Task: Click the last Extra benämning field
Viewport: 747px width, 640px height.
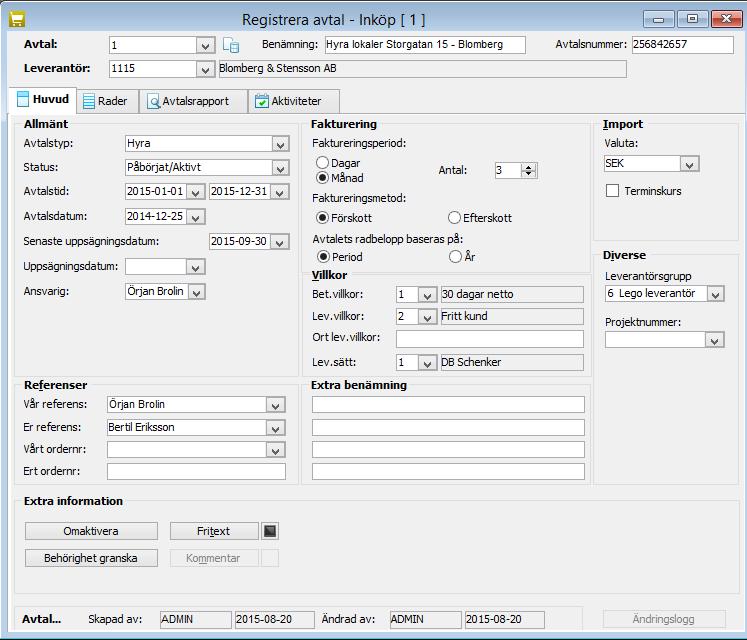Action: (x=448, y=471)
